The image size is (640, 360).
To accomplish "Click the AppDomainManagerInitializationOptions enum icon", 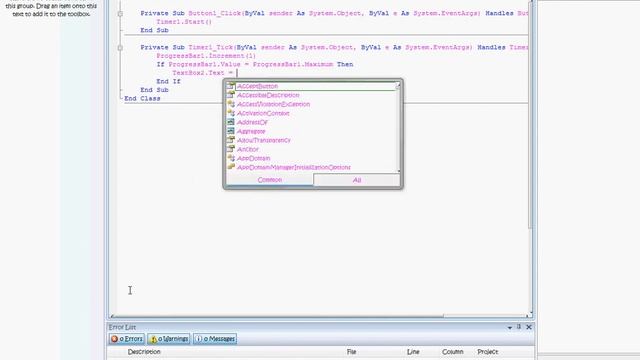I will (x=231, y=167).
